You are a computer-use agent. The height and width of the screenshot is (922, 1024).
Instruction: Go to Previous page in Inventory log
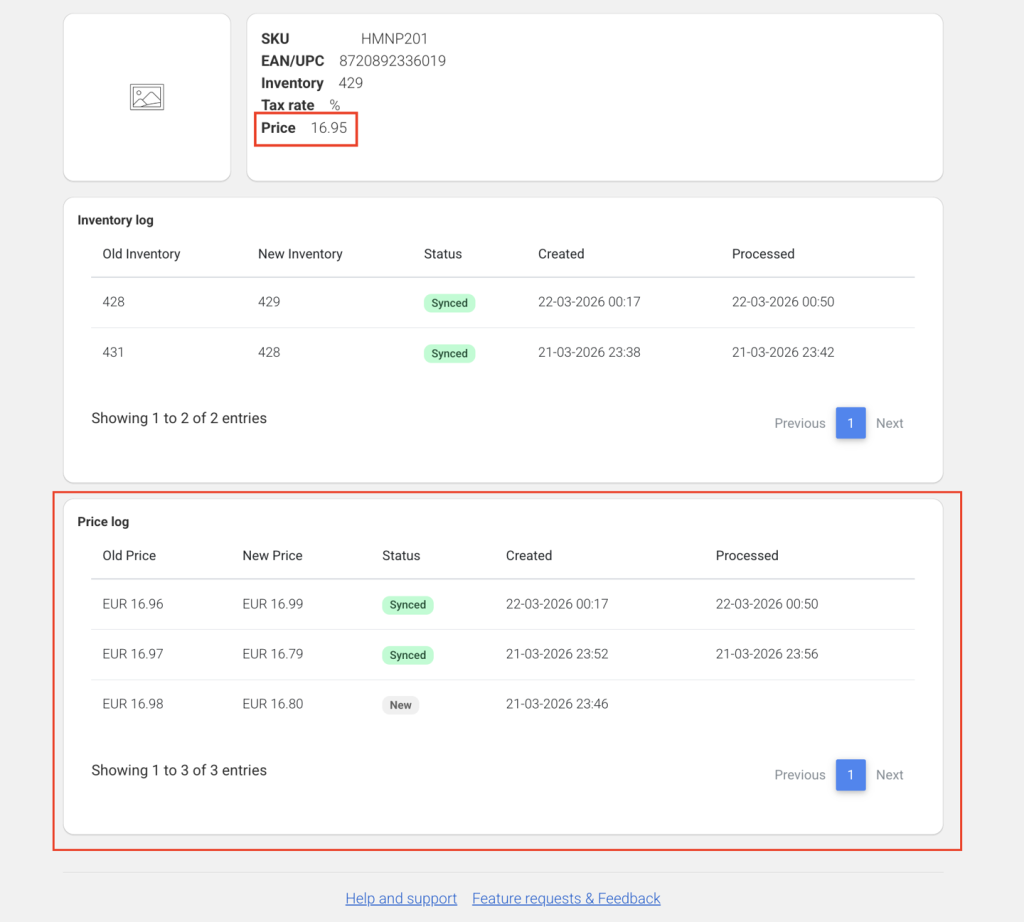click(799, 423)
